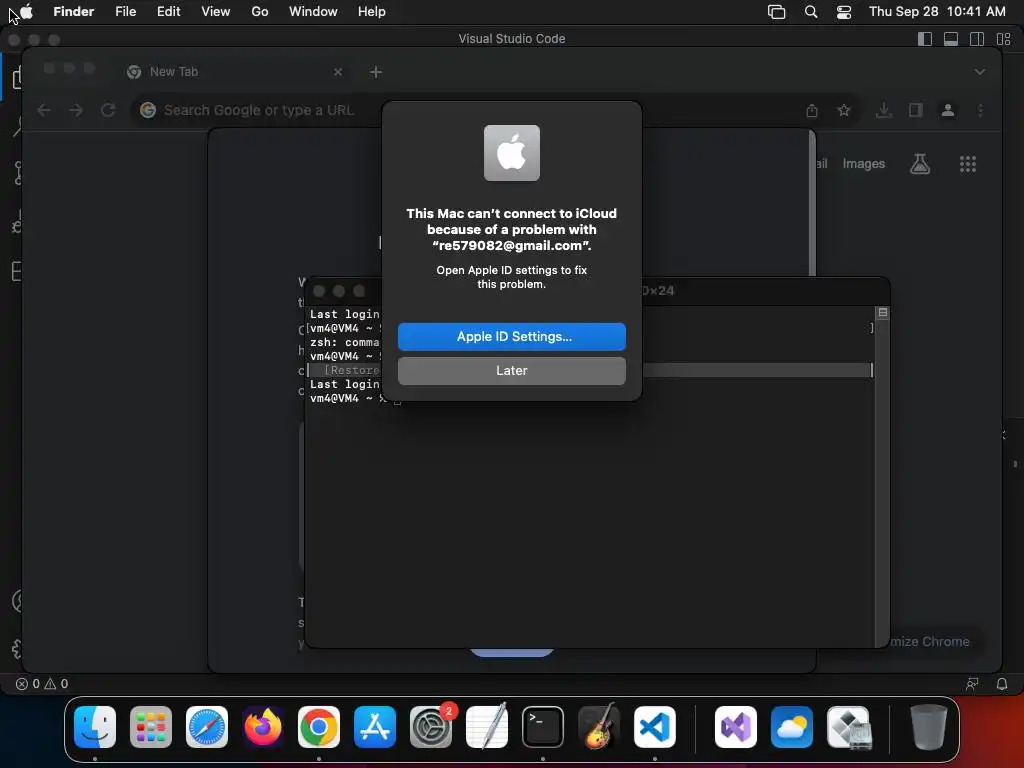Open VS Code feedback status icon
Screen dimensions: 1024x768
[x=972, y=684]
